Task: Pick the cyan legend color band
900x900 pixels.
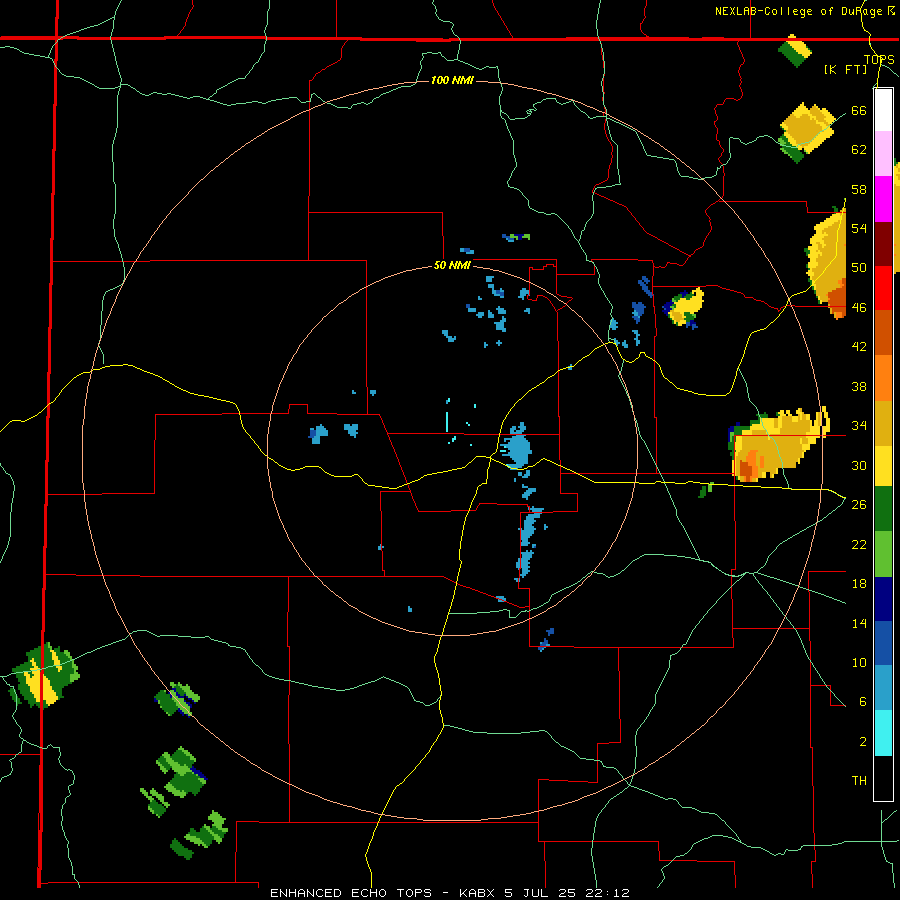Action: [883, 733]
